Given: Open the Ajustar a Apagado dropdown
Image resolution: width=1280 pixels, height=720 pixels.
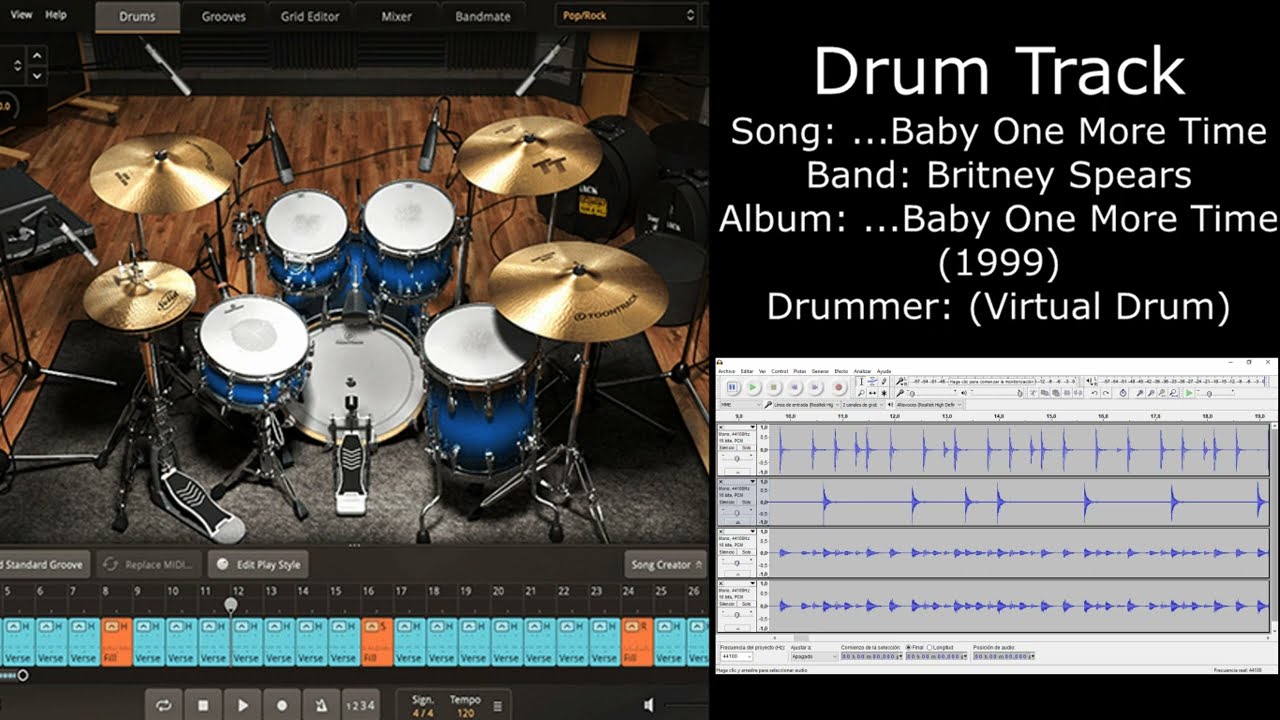Looking at the screenshot, I should point(813,656).
